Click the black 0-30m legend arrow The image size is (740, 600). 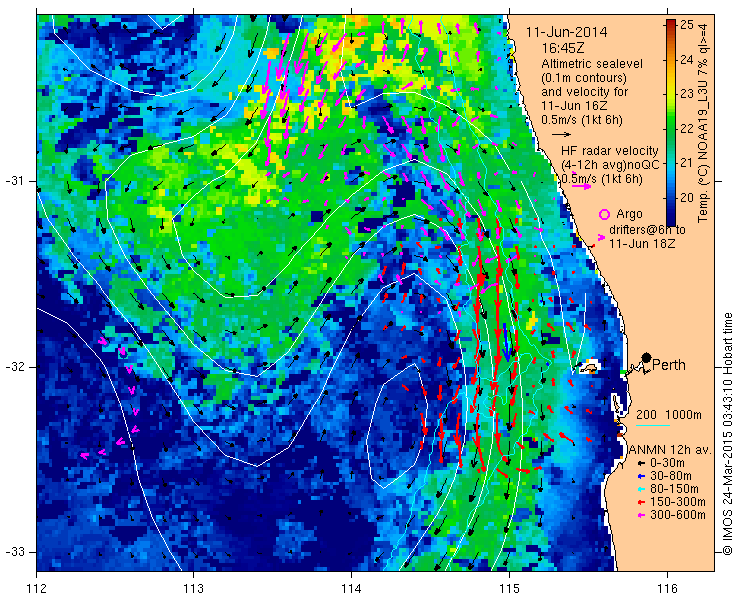tap(641, 464)
